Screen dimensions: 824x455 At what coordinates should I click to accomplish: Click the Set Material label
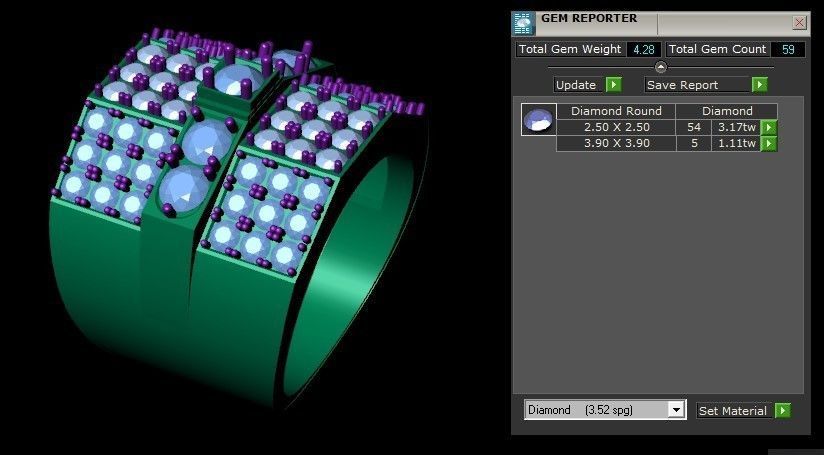point(733,411)
